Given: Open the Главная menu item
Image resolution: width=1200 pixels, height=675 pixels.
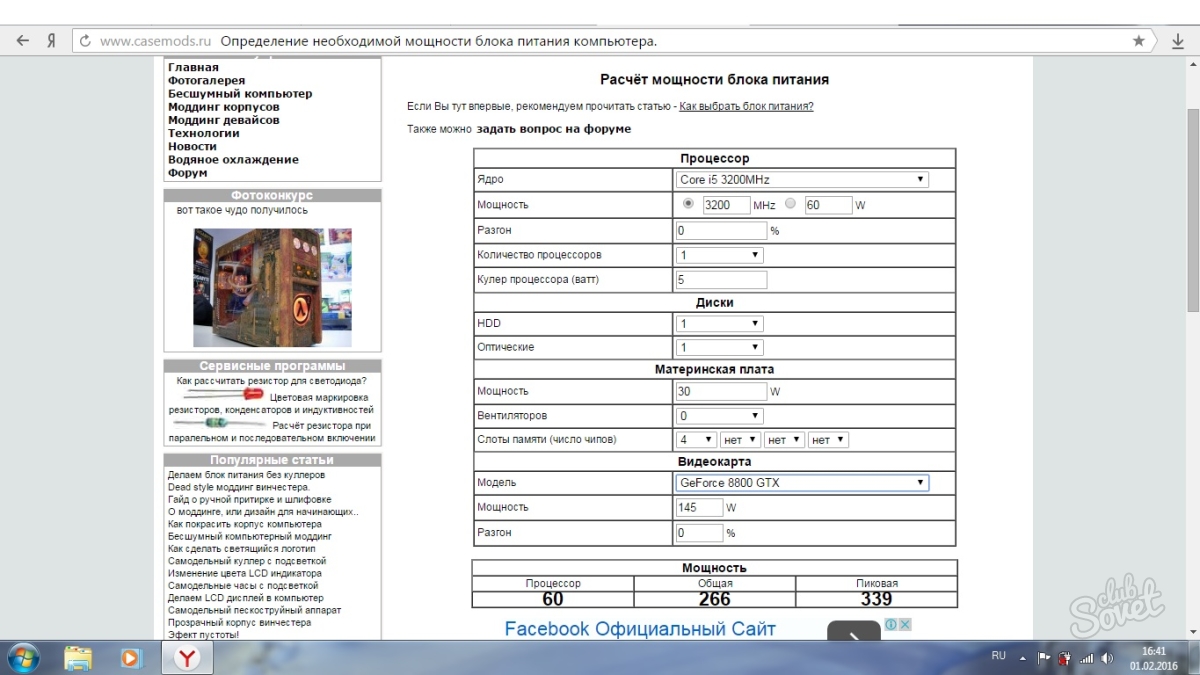Looking at the screenshot, I should pos(193,68).
